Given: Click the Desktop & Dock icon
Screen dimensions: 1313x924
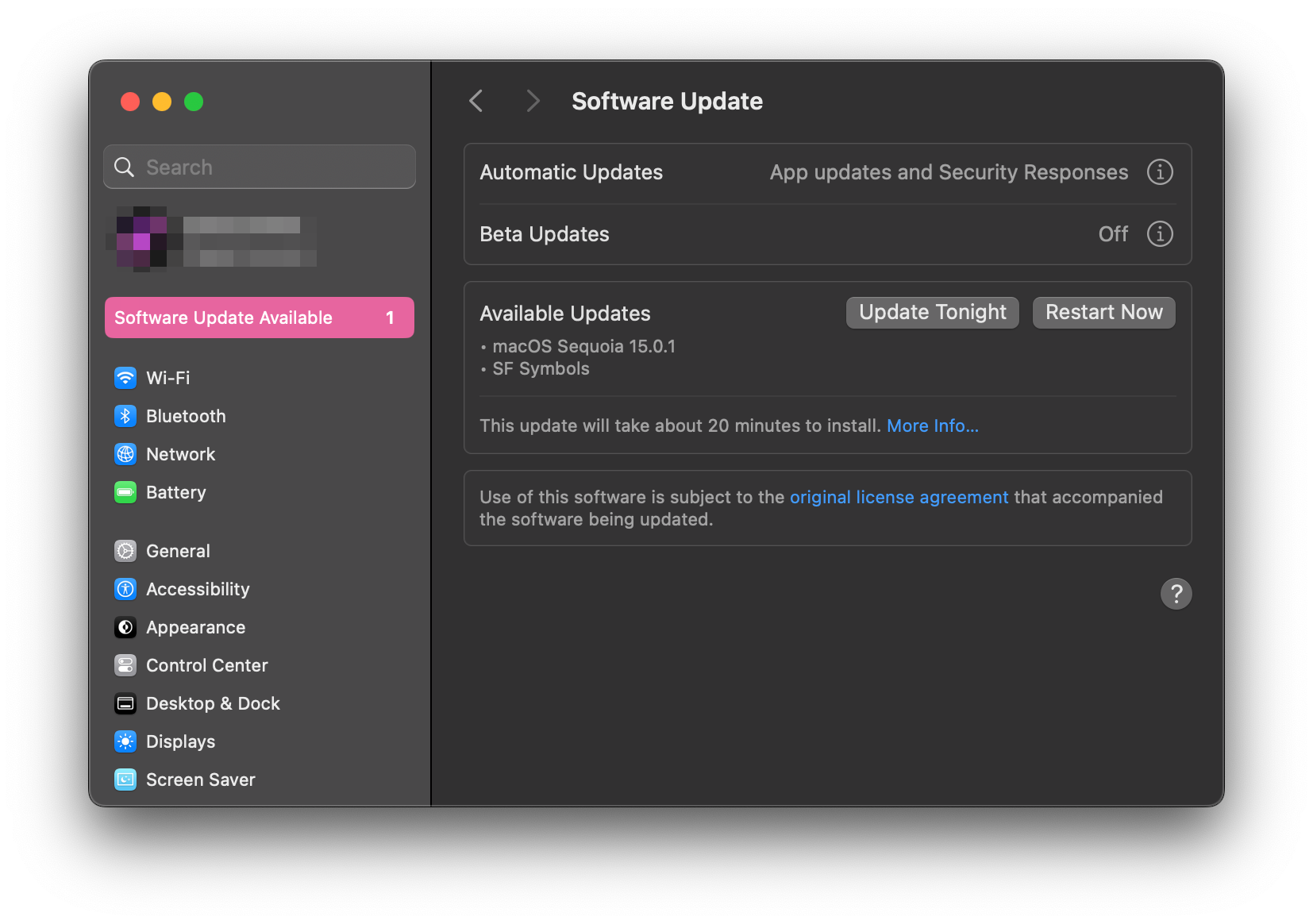Looking at the screenshot, I should [125, 703].
